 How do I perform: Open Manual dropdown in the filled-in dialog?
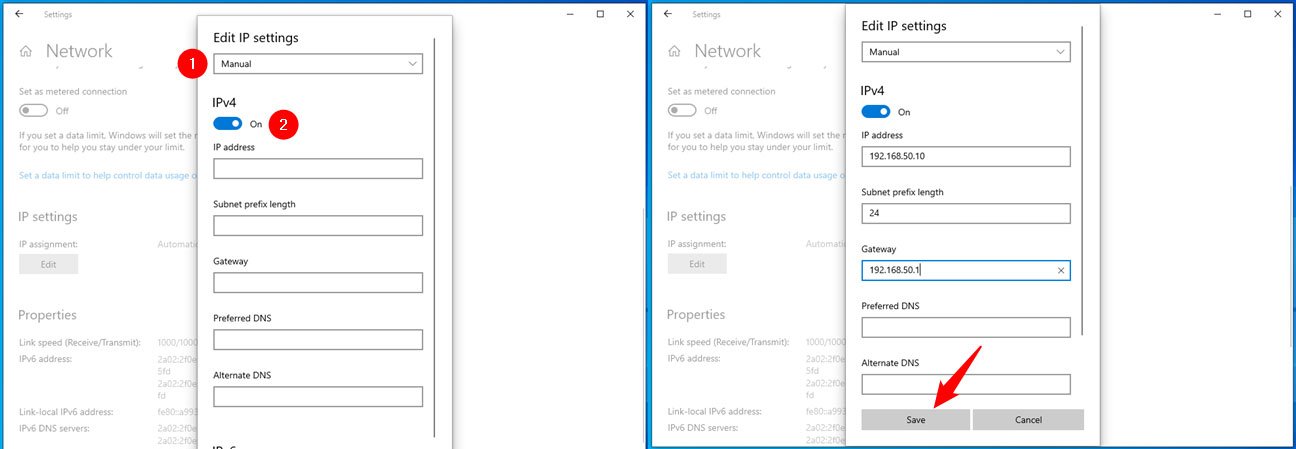pos(966,52)
